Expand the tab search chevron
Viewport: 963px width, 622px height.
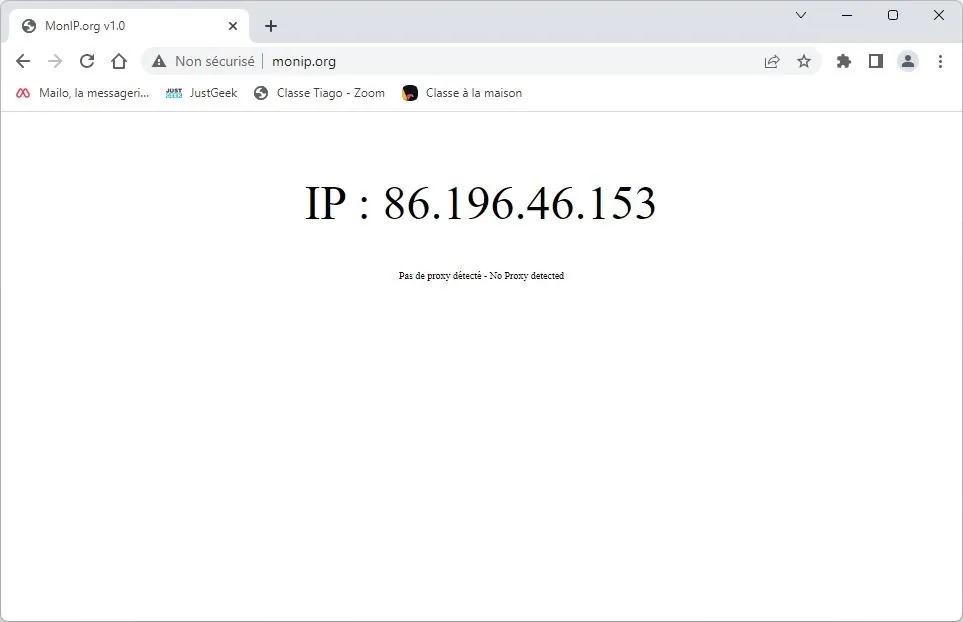tap(801, 15)
